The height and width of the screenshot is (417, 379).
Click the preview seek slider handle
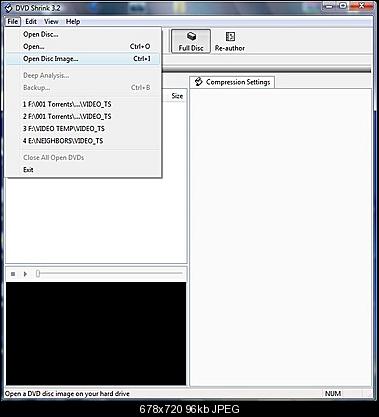click(x=38, y=274)
